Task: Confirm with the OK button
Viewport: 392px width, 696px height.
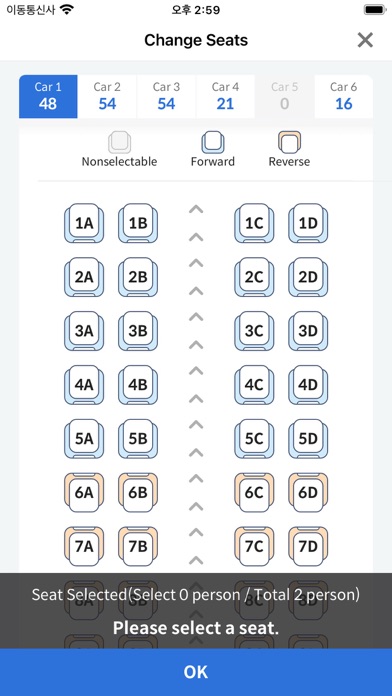Action: point(196,672)
